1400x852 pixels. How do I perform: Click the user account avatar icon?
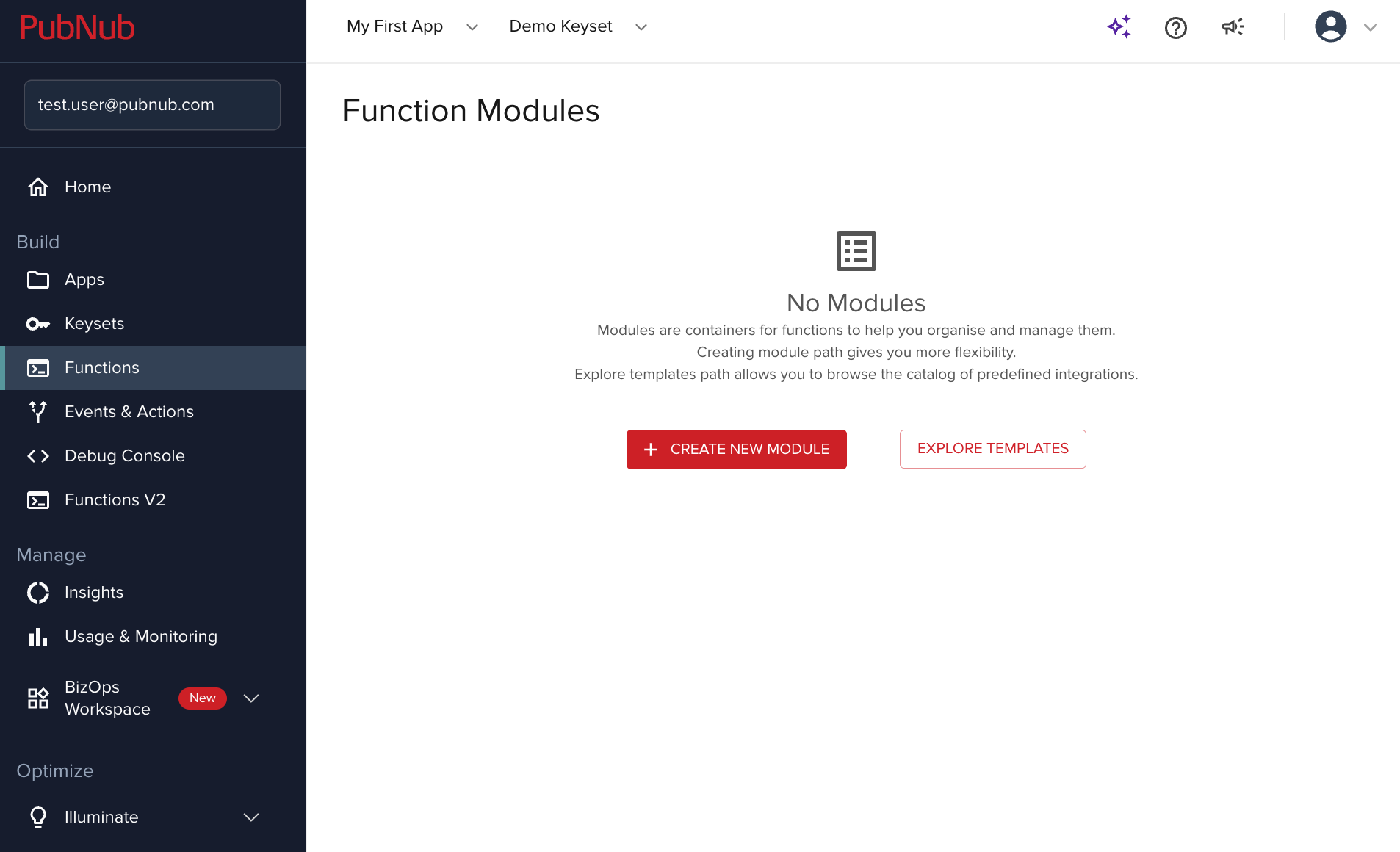(1331, 27)
